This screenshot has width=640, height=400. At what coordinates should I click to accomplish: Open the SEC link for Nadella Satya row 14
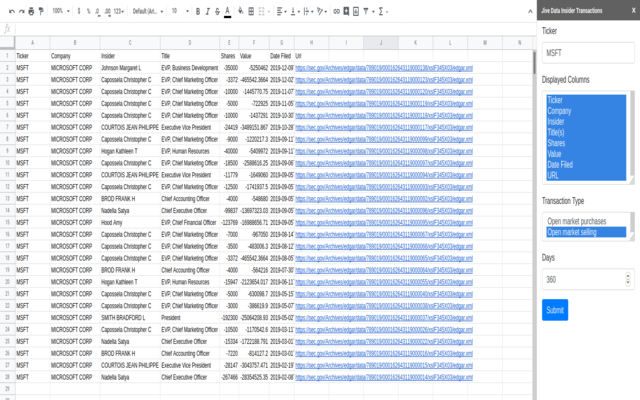click(384, 211)
